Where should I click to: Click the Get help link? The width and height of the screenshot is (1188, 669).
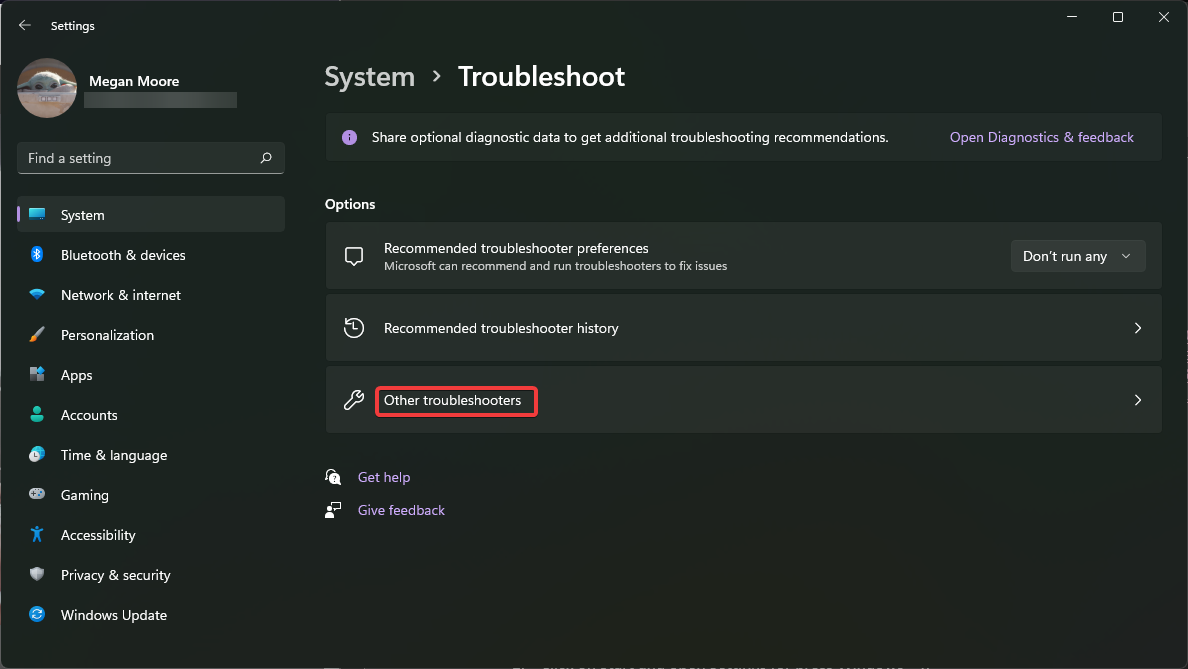tap(384, 477)
